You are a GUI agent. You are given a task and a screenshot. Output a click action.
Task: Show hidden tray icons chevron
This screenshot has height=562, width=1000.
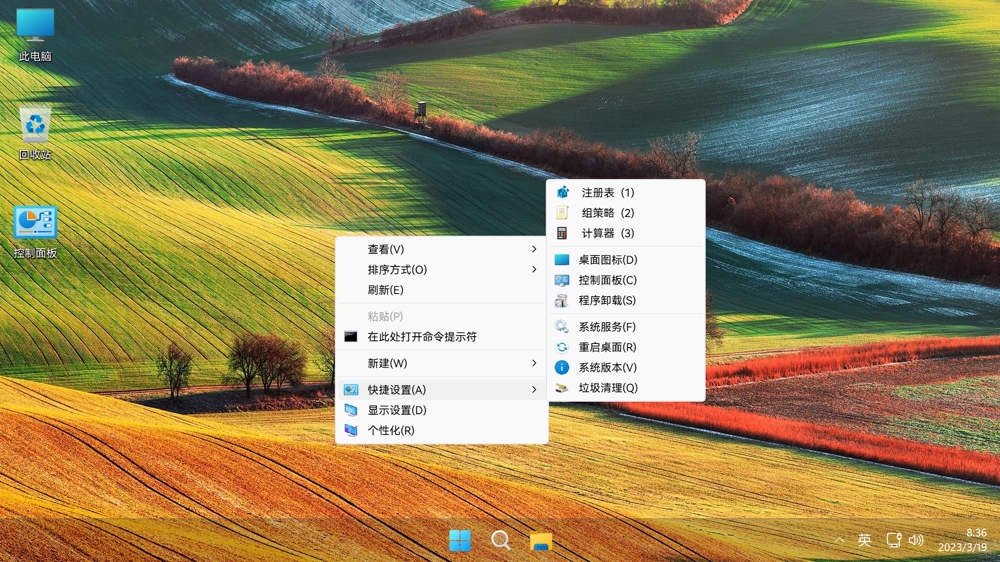839,541
